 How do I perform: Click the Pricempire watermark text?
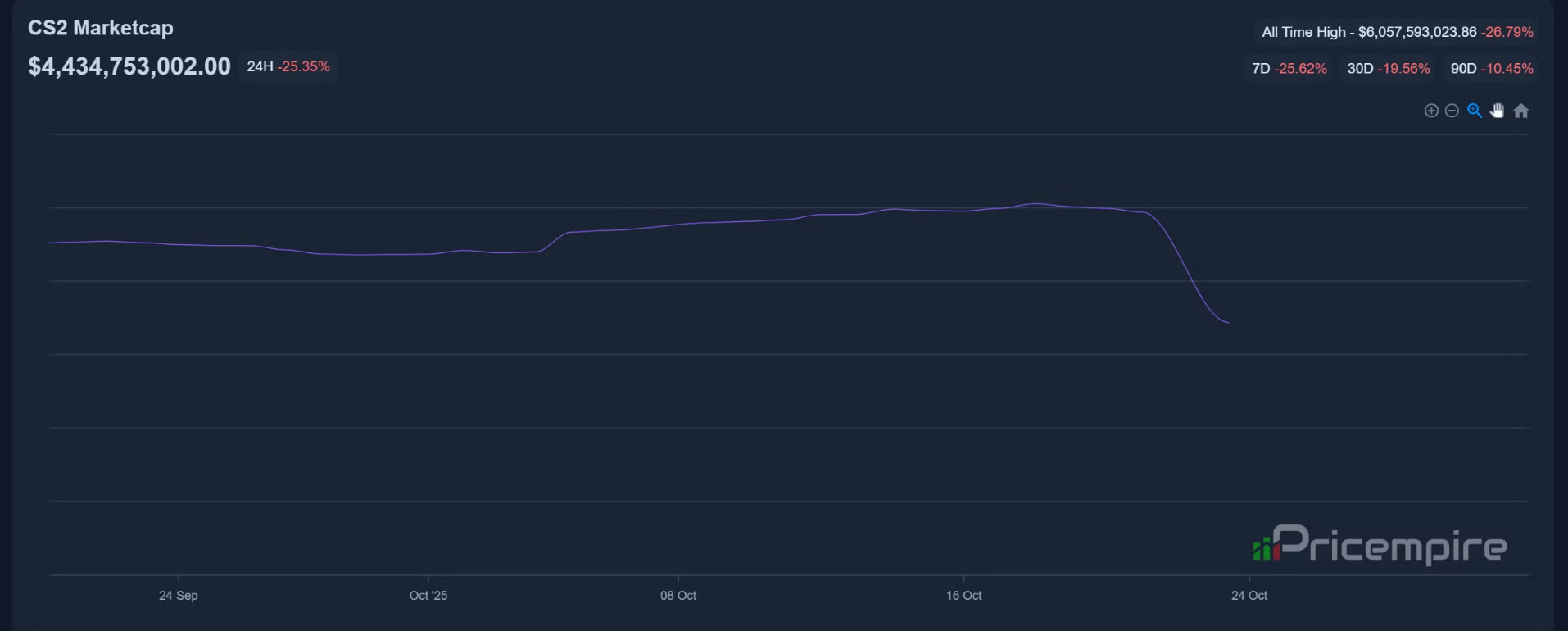(x=1390, y=545)
